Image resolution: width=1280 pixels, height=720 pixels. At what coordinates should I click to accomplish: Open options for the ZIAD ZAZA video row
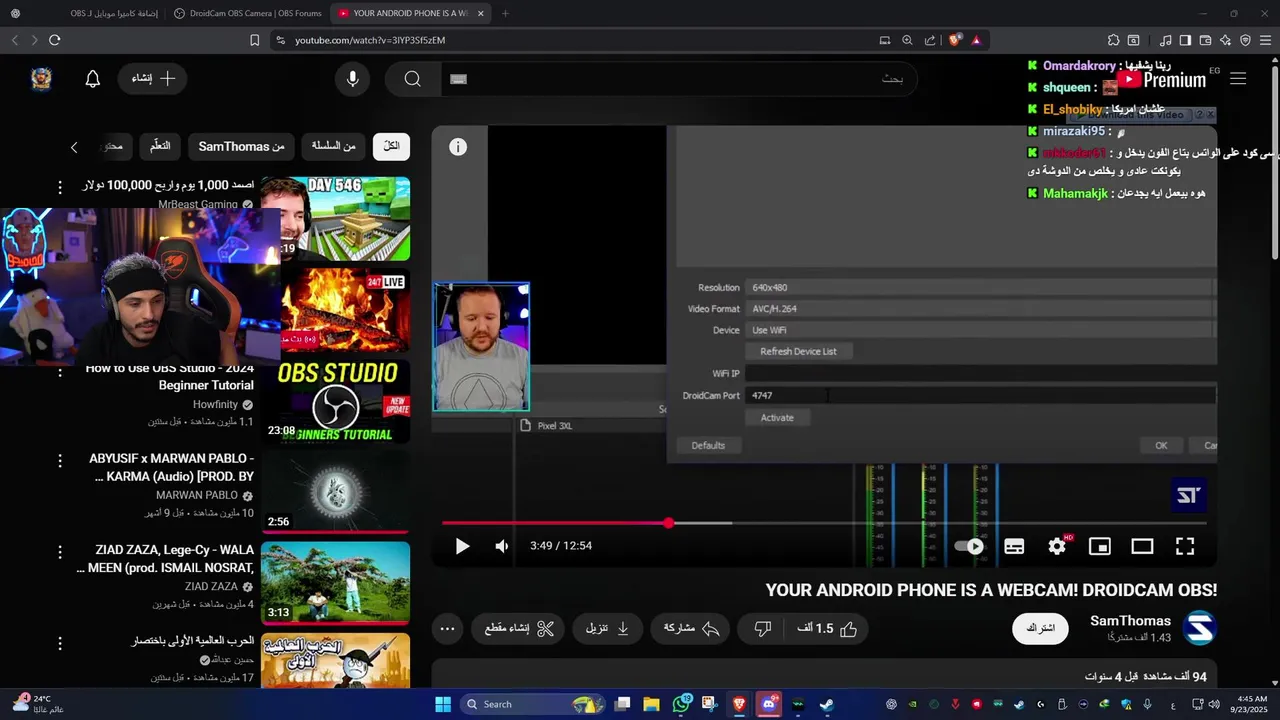60,552
